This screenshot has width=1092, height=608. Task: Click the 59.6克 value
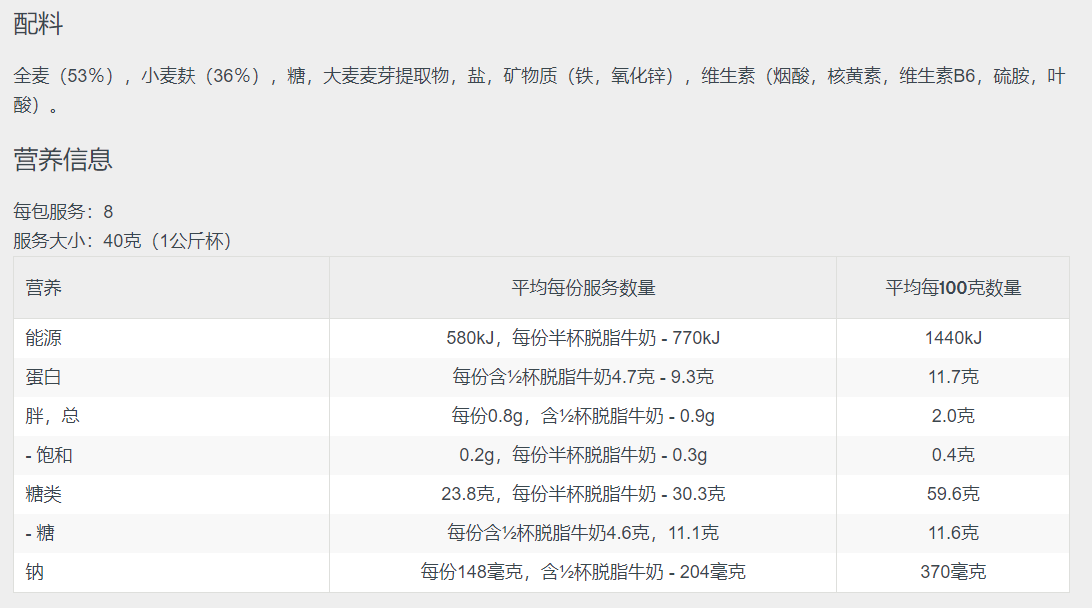[x=953, y=494]
